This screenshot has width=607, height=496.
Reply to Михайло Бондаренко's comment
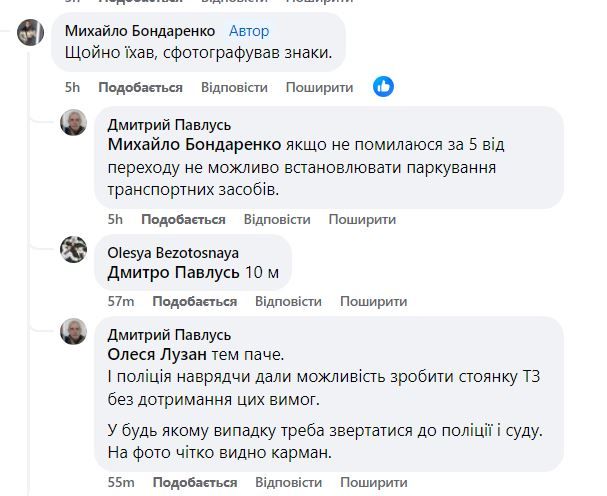[x=234, y=88]
